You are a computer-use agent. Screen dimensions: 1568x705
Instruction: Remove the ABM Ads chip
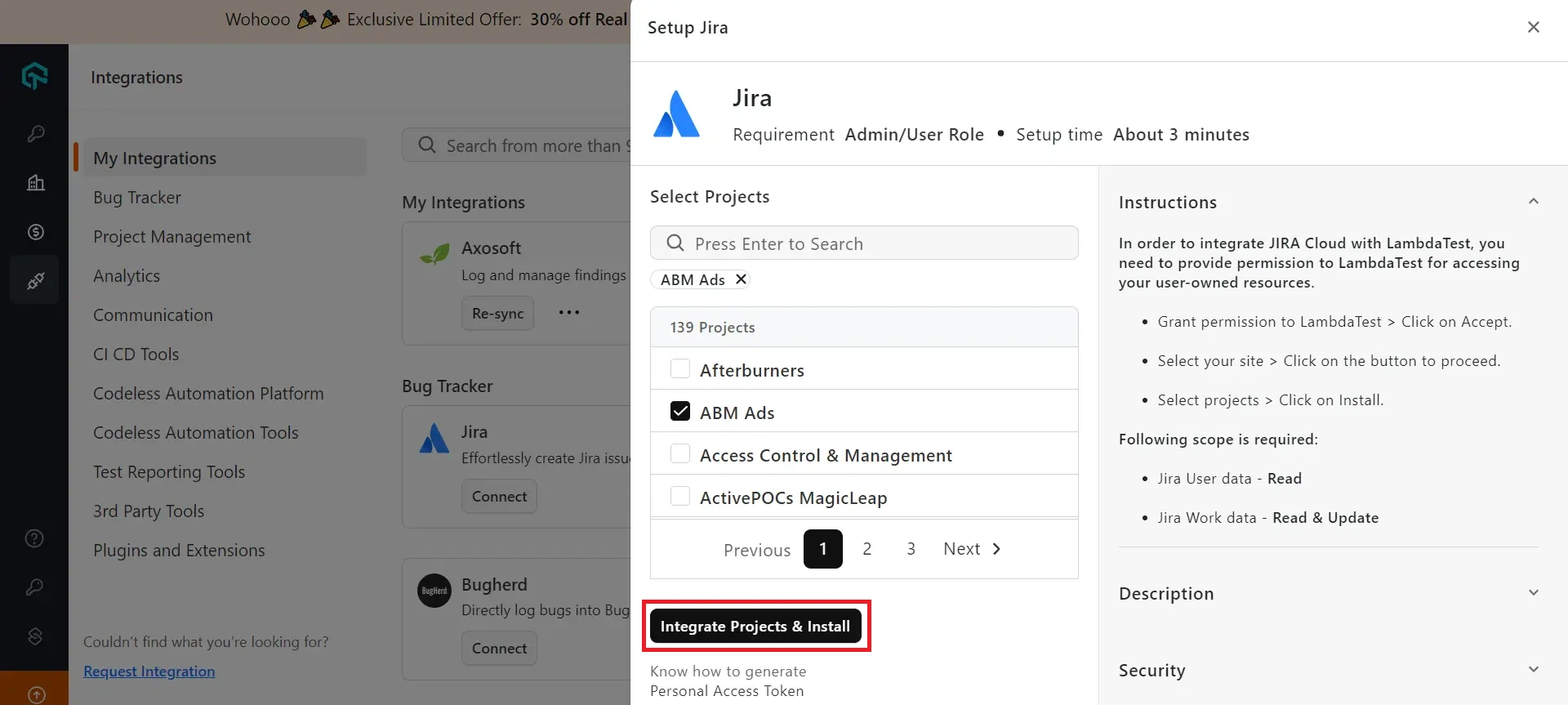pyautogui.click(x=741, y=279)
